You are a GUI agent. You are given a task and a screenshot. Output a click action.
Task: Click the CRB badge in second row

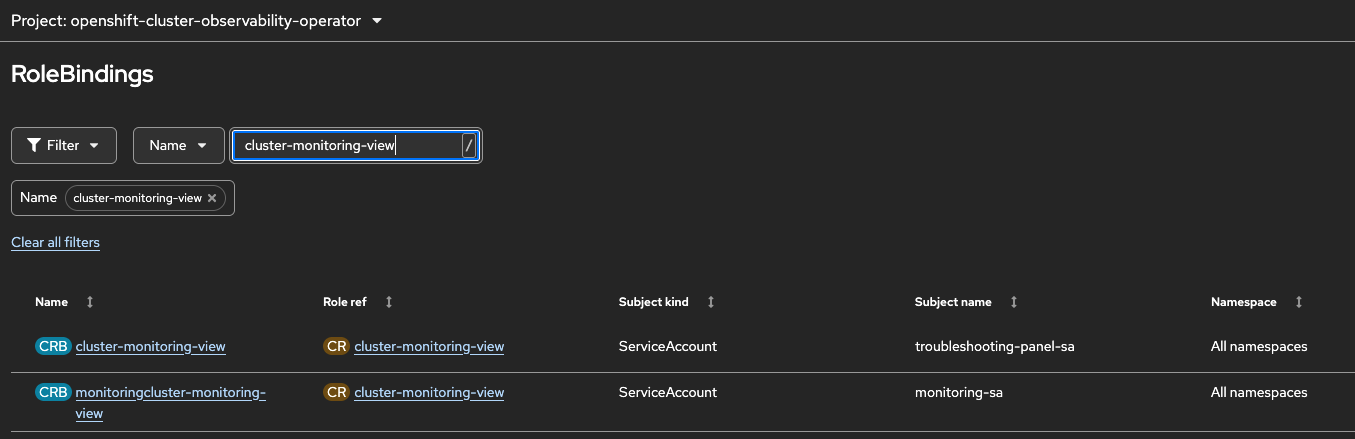[x=53, y=393]
